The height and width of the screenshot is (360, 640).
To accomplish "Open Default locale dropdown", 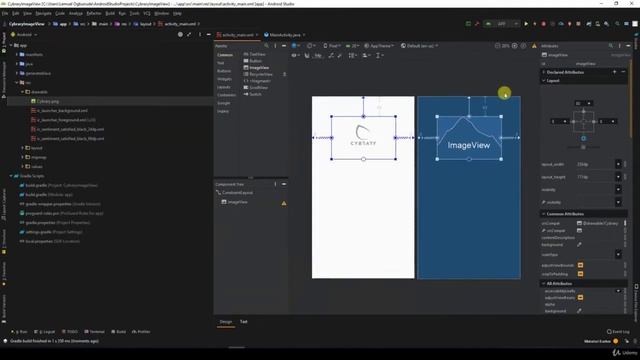I will click(x=419, y=46).
